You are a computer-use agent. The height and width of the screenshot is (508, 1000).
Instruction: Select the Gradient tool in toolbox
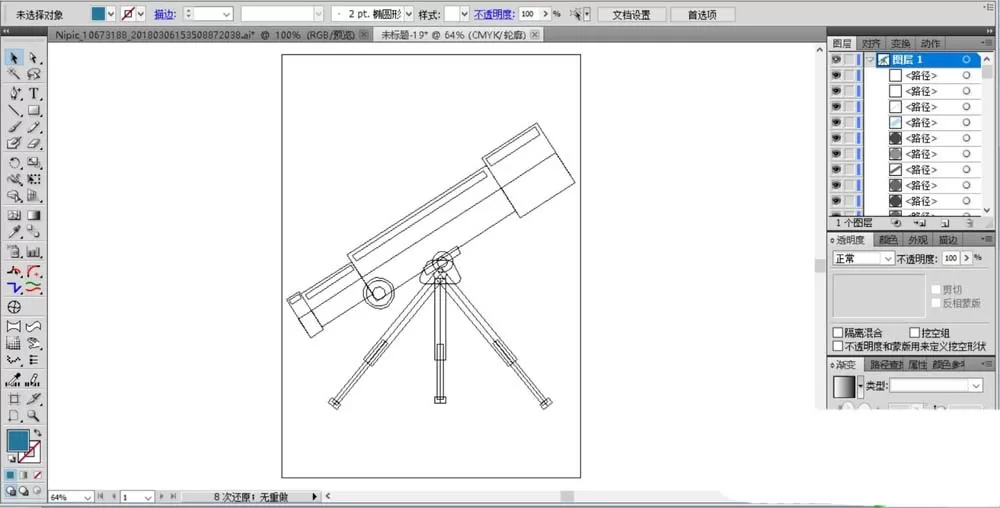pos(33,215)
